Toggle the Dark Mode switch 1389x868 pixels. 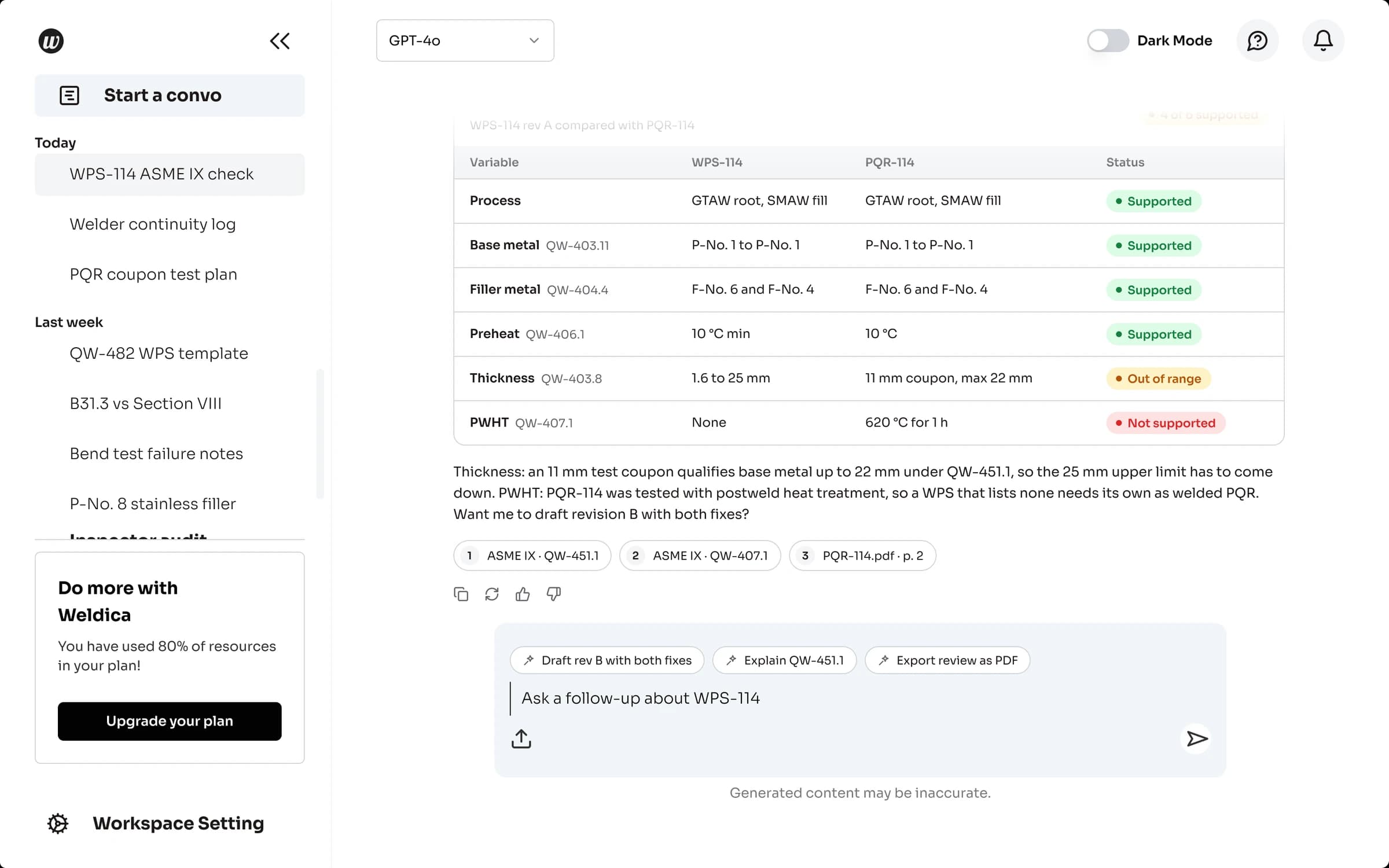pyautogui.click(x=1108, y=41)
